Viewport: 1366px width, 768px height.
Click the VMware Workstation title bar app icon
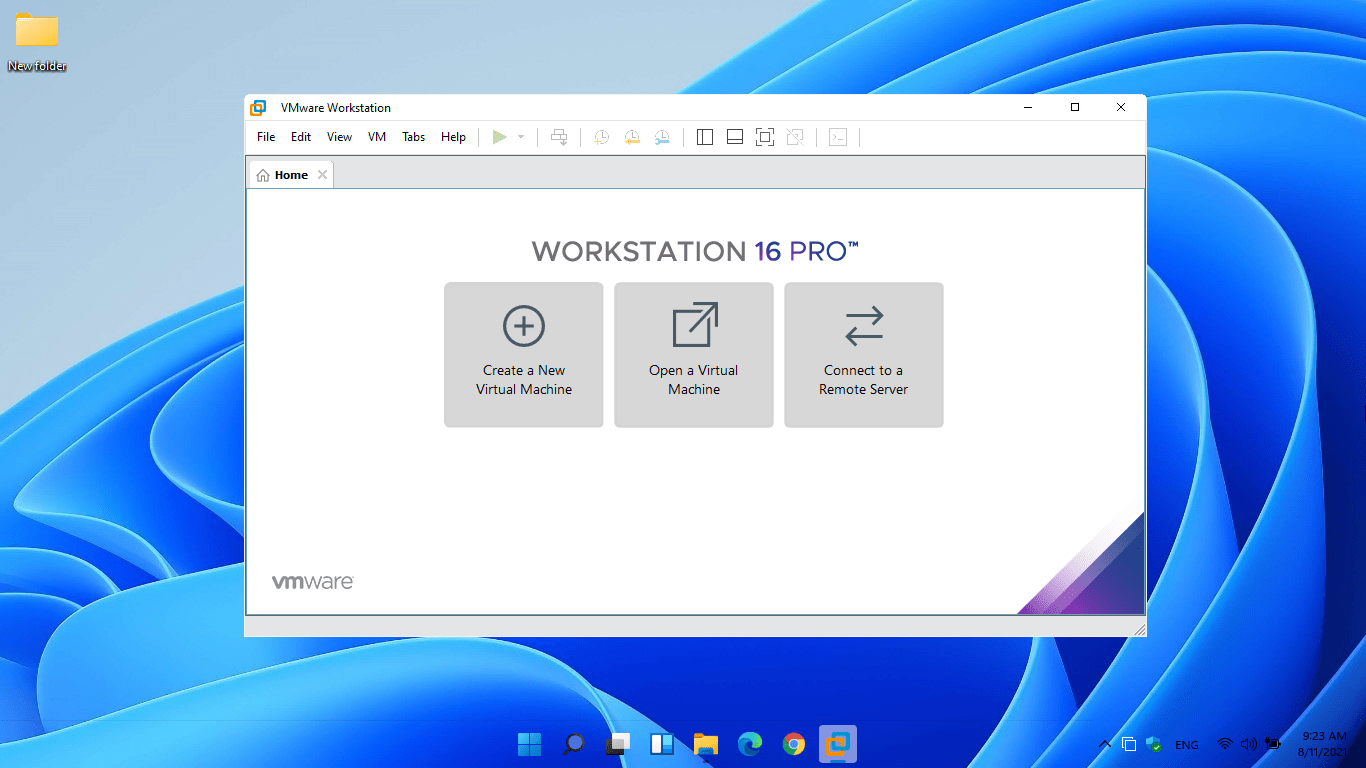tap(258, 108)
